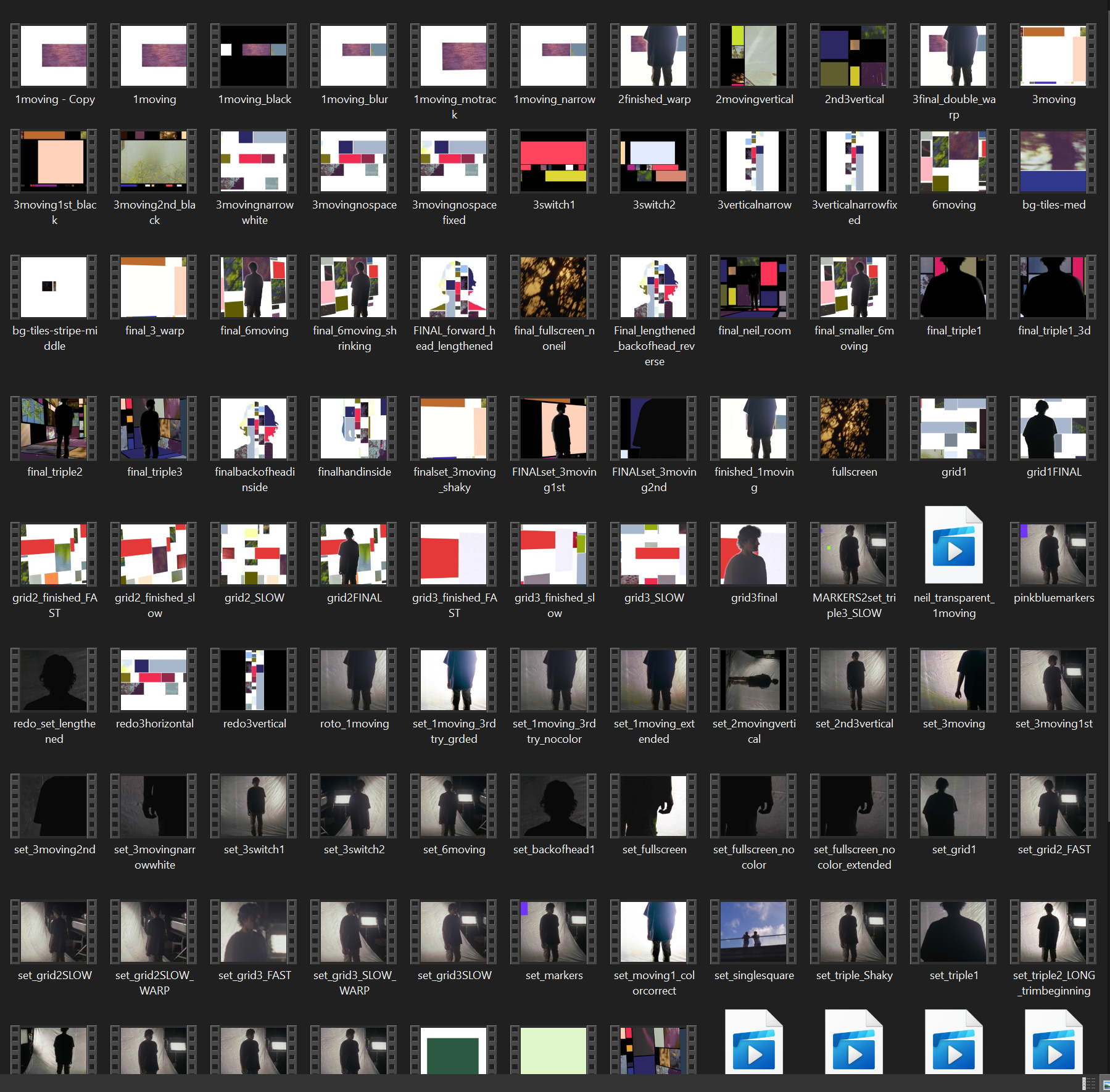Image resolution: width=1110 pixels, height=1092 pixels.
Task: Click the file name "set_grid1"
Action: pos(954,850)
